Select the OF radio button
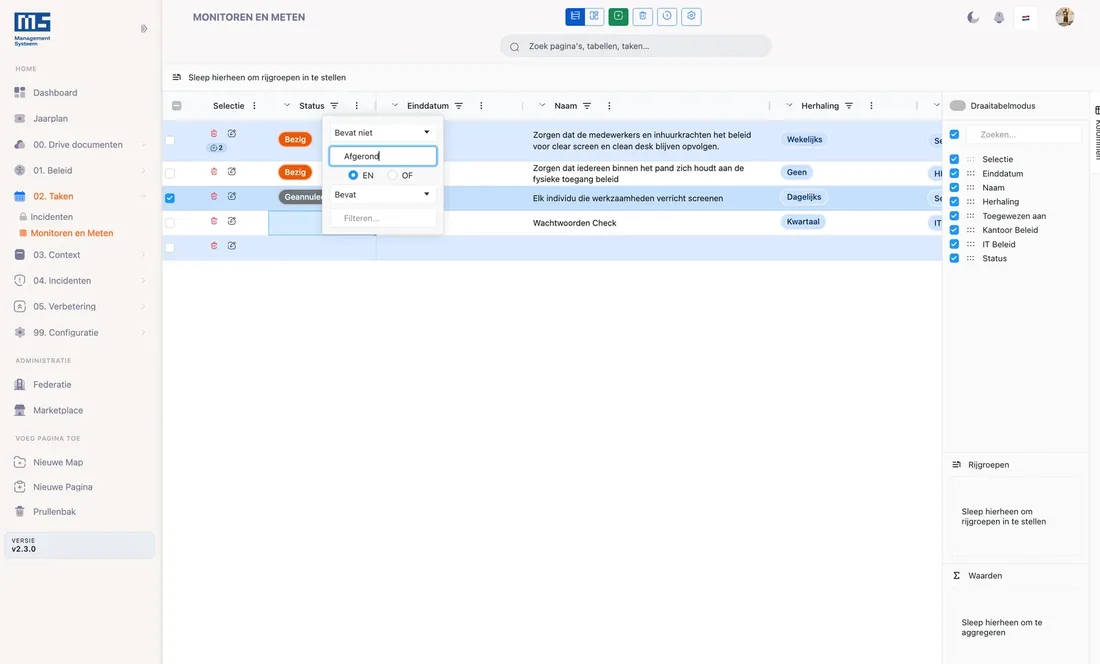The image size is (1100, 664). tap(392, 175)
